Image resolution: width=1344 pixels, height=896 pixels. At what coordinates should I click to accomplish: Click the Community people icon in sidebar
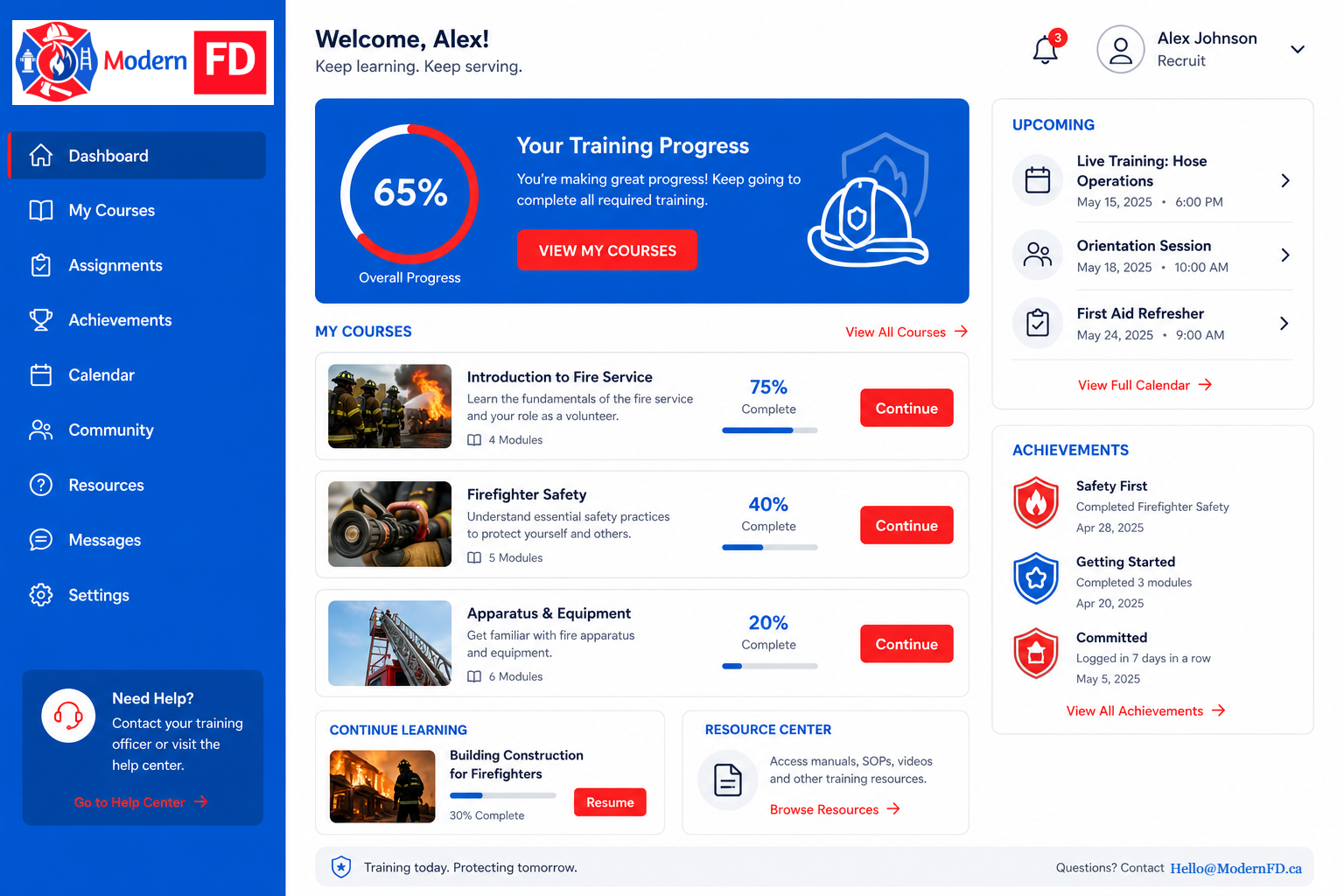(41, 430)
